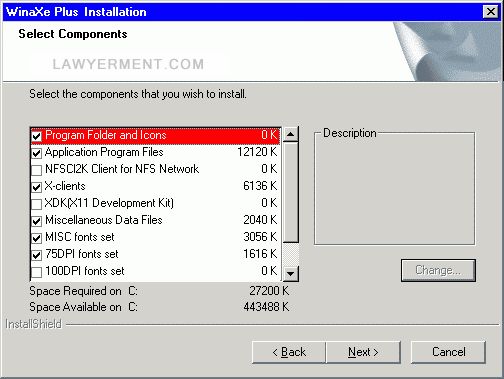
Task: Cancel the WinaXe Plus installation
Action: [448, 352]
